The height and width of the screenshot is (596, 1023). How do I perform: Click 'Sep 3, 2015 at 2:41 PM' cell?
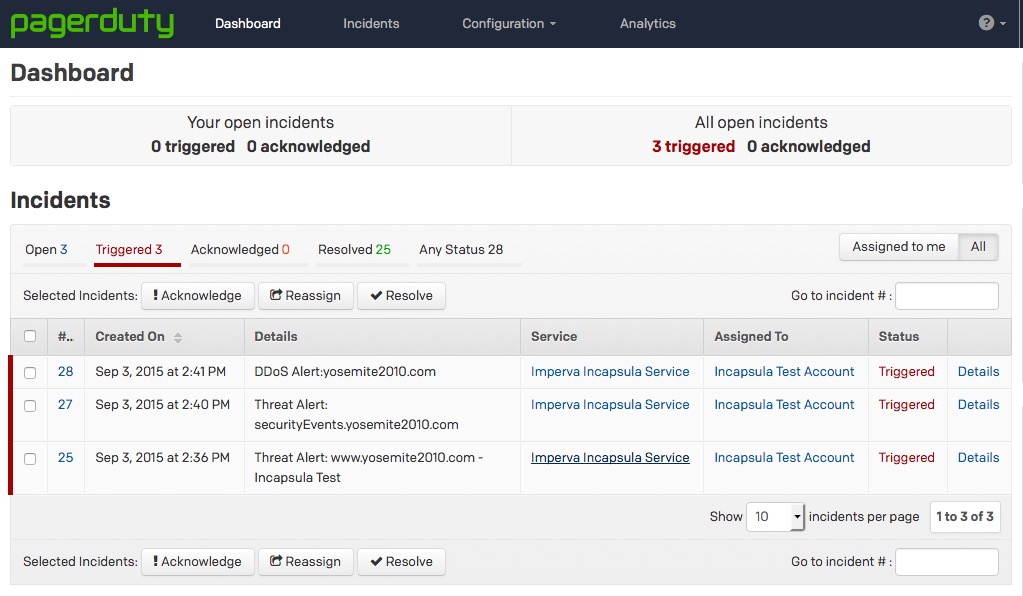tap(160, 372)
